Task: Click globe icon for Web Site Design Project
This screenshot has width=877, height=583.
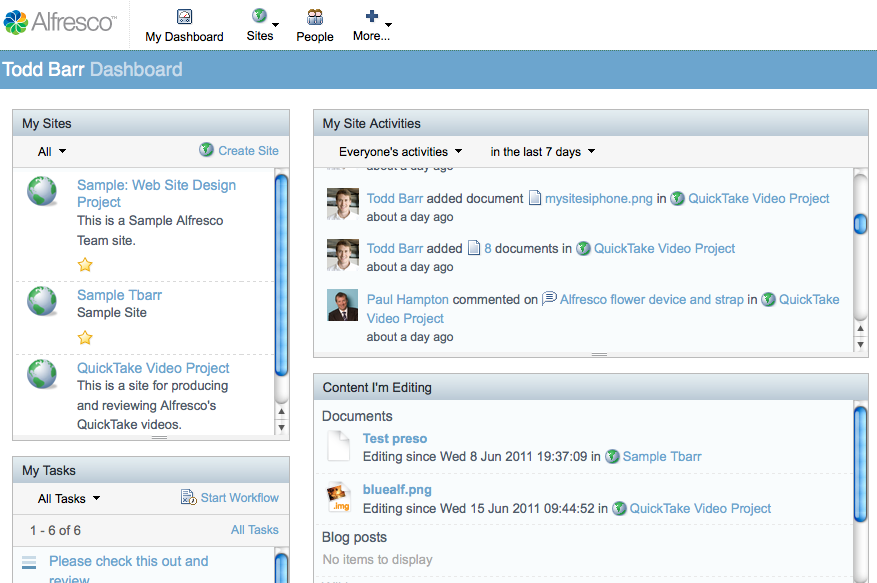Action: coord(42,191)
